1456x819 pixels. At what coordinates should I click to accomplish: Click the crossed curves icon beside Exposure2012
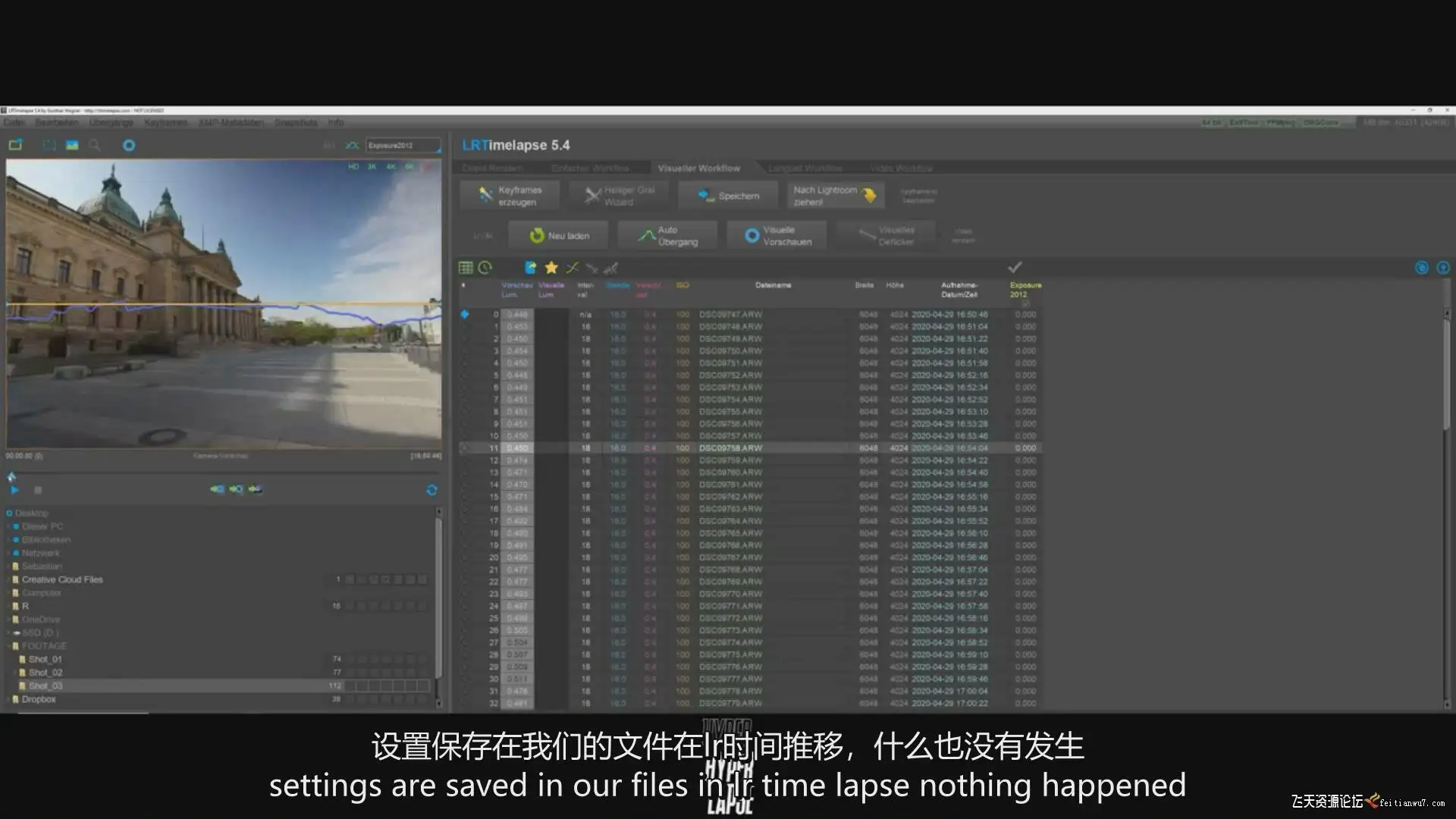352,145
